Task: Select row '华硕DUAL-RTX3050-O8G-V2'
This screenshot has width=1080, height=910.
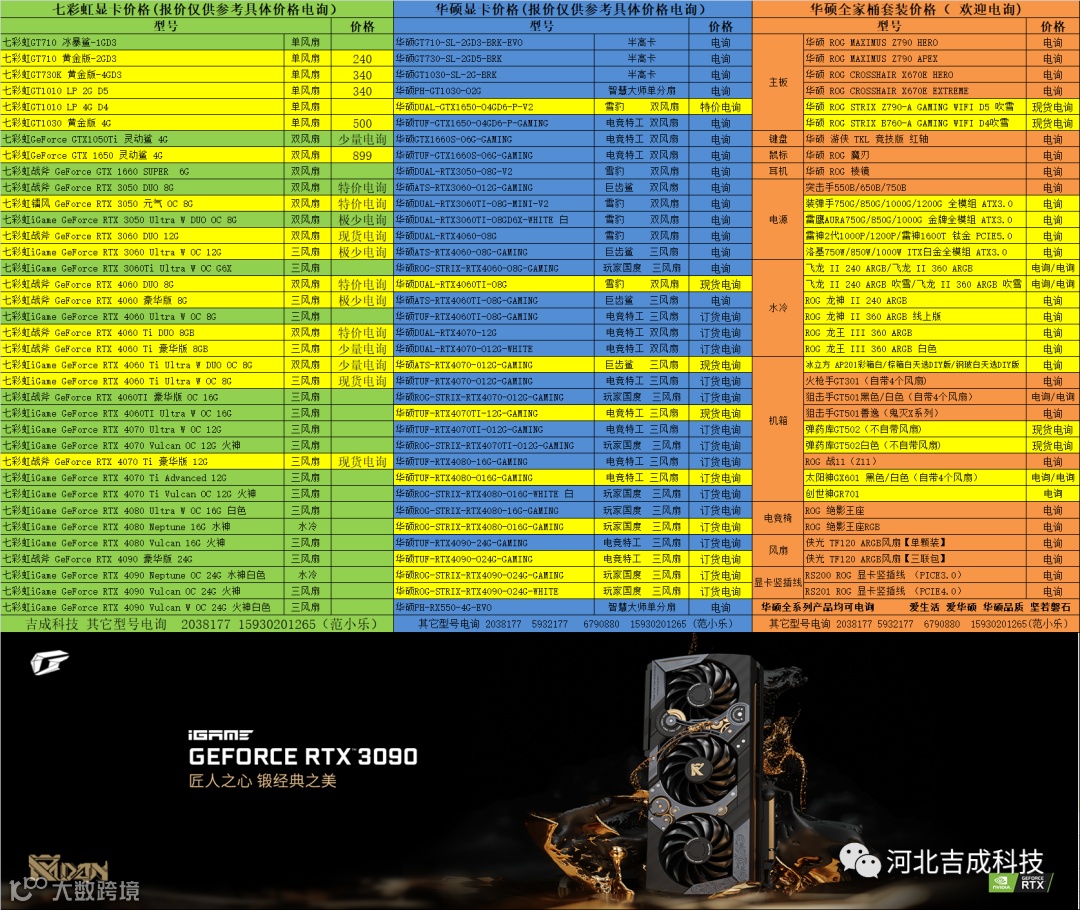Action: [x=572, y=172]
